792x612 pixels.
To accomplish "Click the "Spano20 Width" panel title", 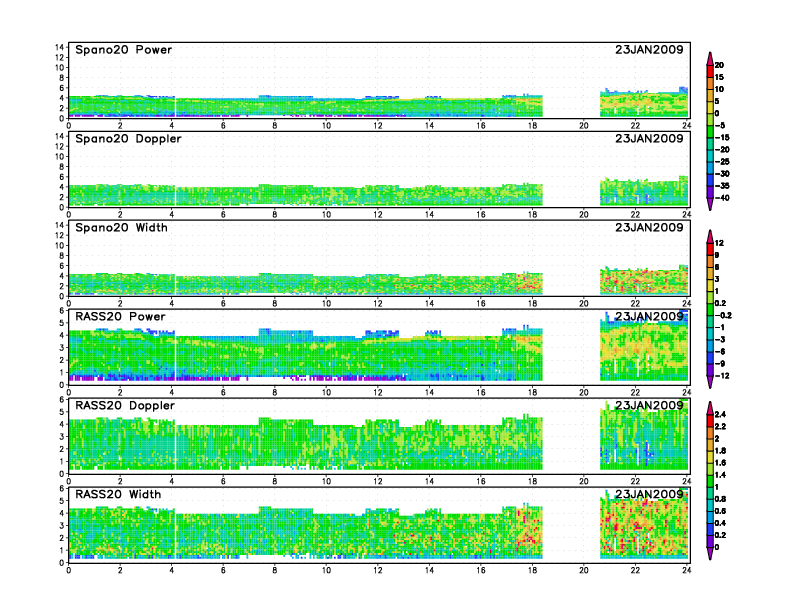I will pos(121,227).
